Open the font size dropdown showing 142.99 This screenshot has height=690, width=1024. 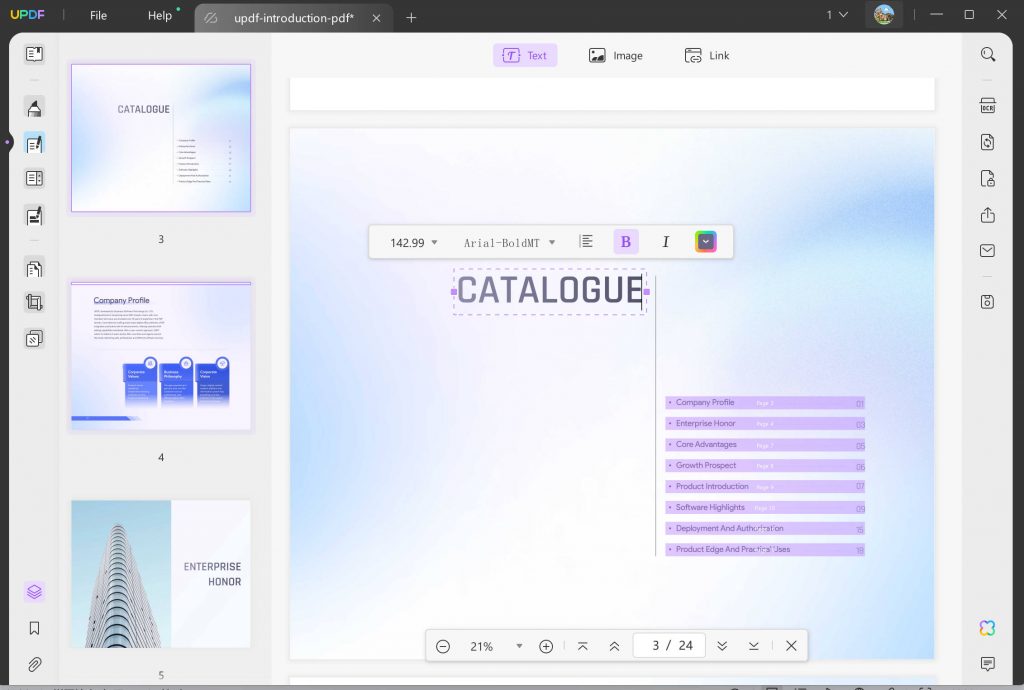pos(408,241)
